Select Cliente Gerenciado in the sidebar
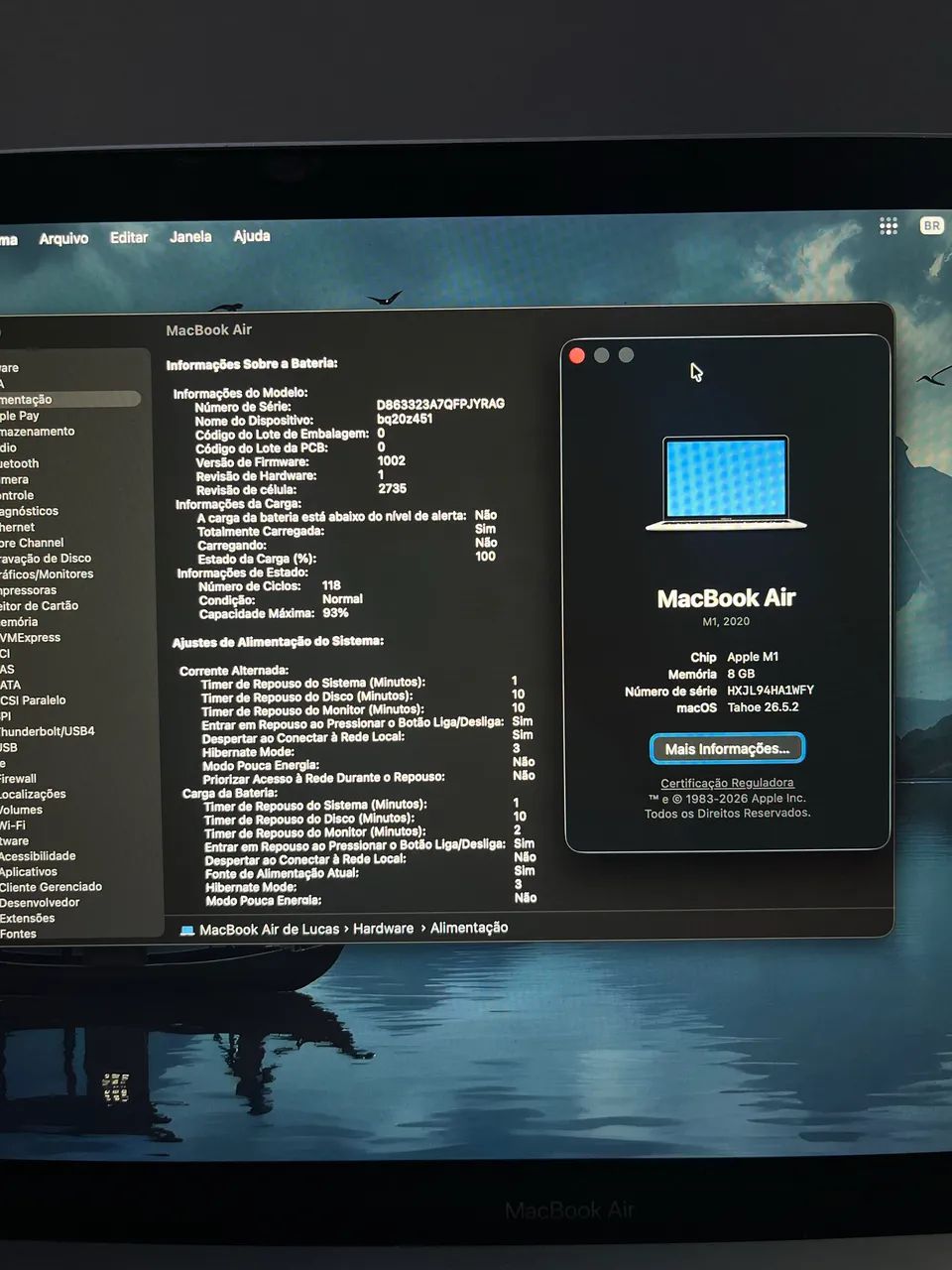The image size is (952, 1270). [x=52, y=887]
